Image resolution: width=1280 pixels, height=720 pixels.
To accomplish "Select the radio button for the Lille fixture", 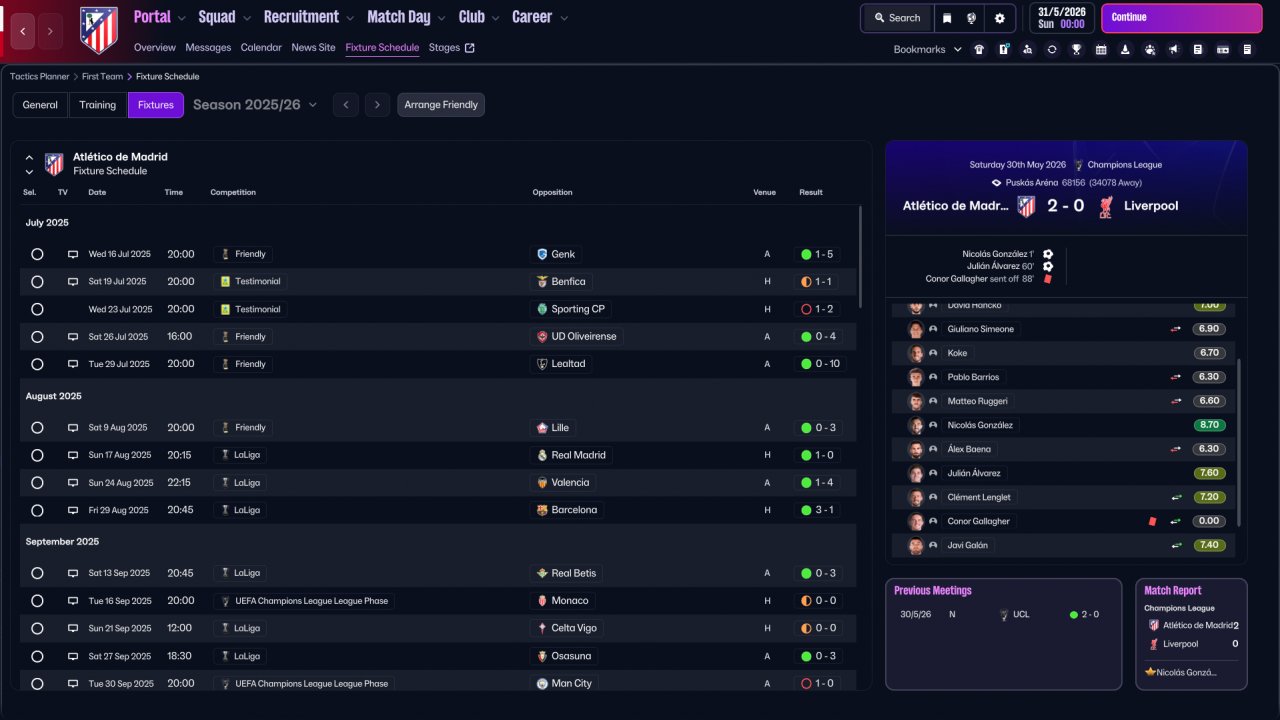I will 37,428.
